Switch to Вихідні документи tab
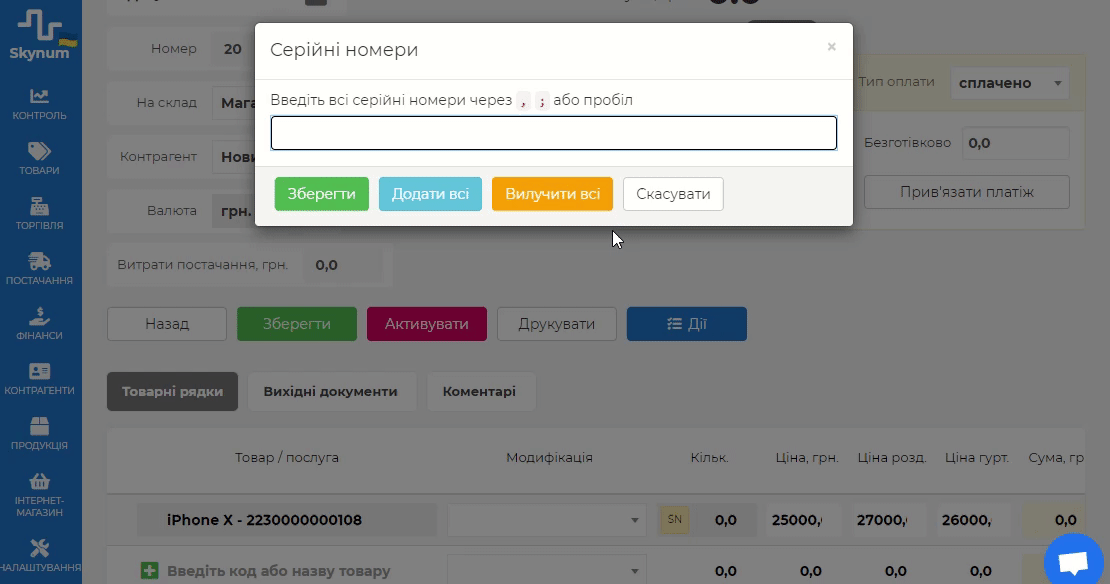Screen dimensions: 1110x584 (330, 392)
